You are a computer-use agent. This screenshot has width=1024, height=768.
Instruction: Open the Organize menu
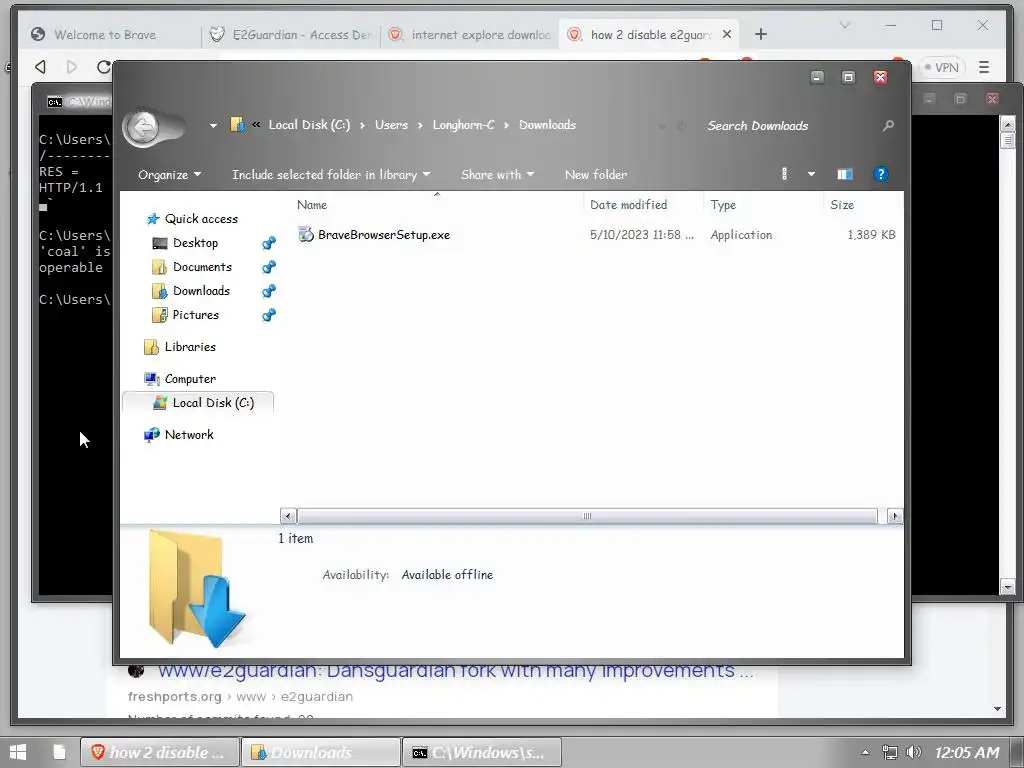coord(169,174)
